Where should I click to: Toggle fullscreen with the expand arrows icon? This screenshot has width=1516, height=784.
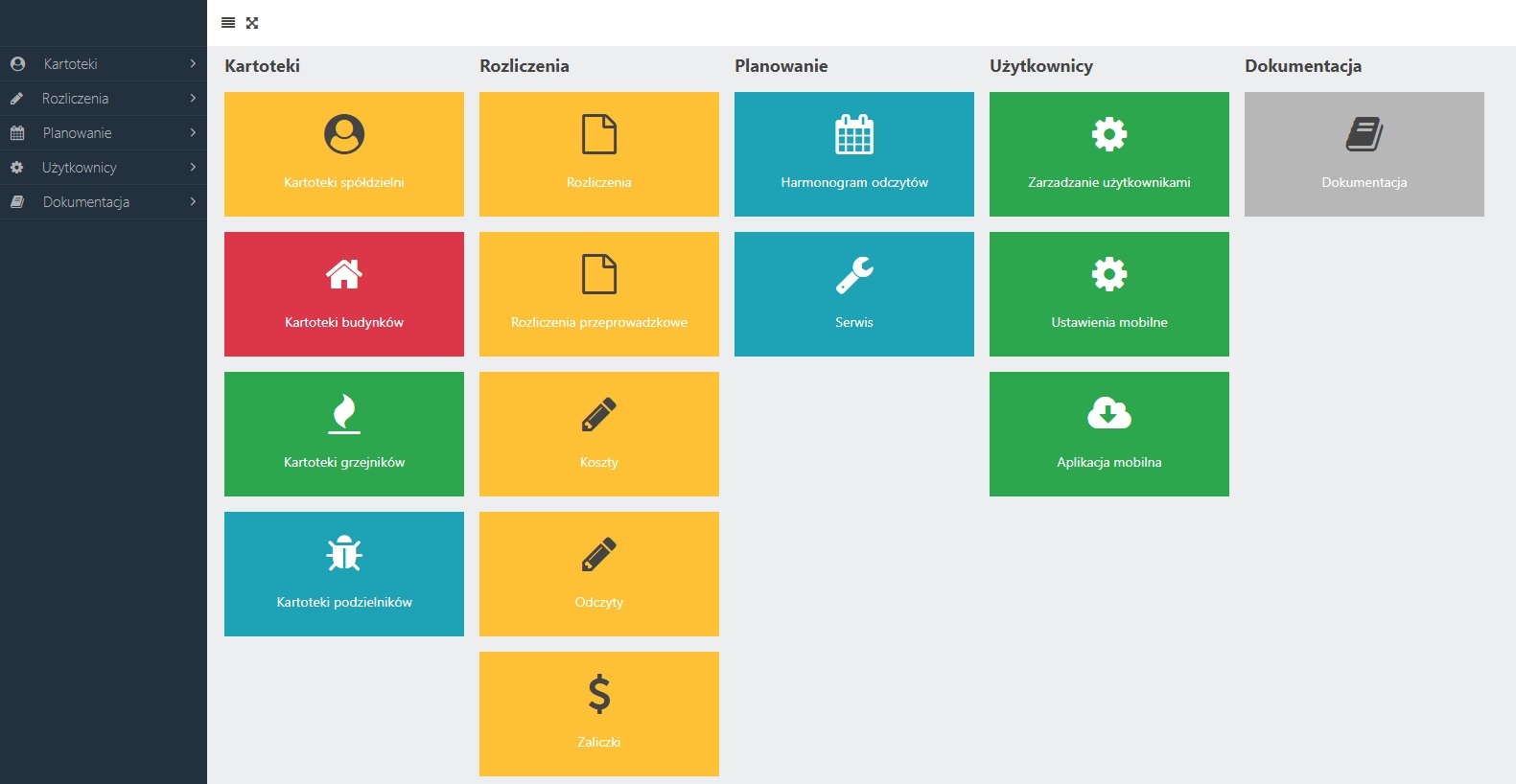(252, 23)
